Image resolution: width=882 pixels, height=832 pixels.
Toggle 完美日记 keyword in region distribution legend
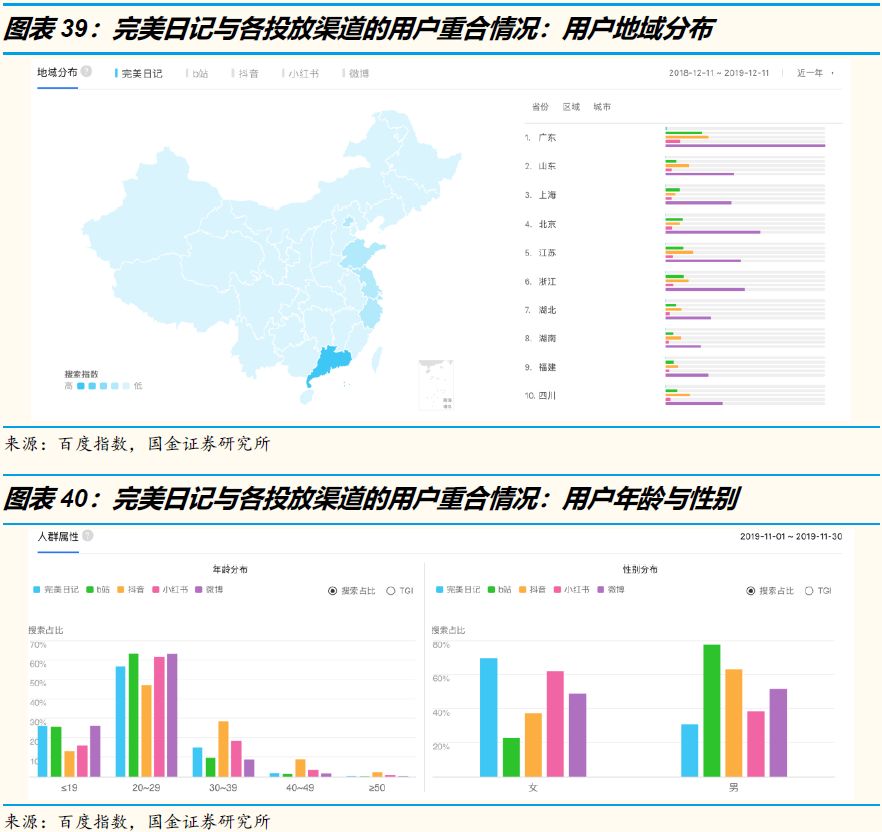(x=141, y=73)
